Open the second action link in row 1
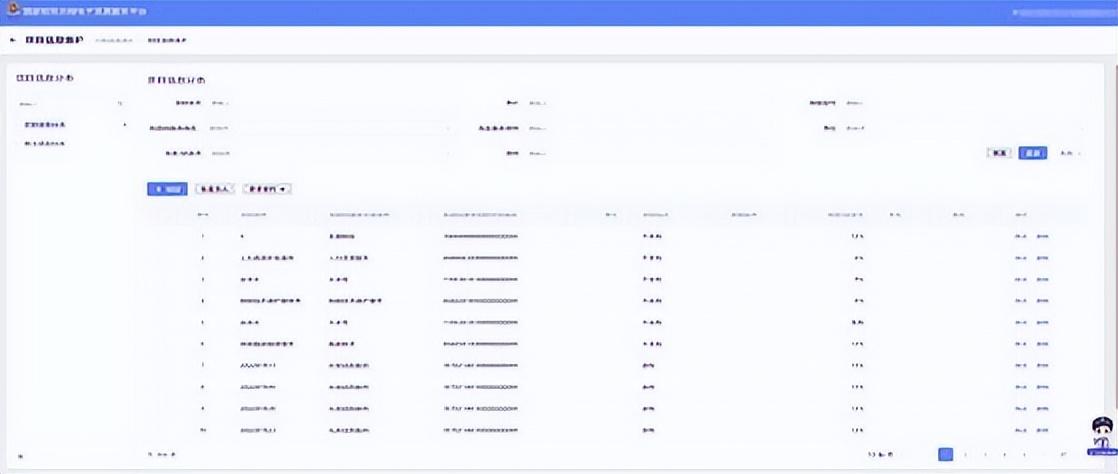Image resolution: width=1118 pixels, height=474 pixels. [1042, 236]
